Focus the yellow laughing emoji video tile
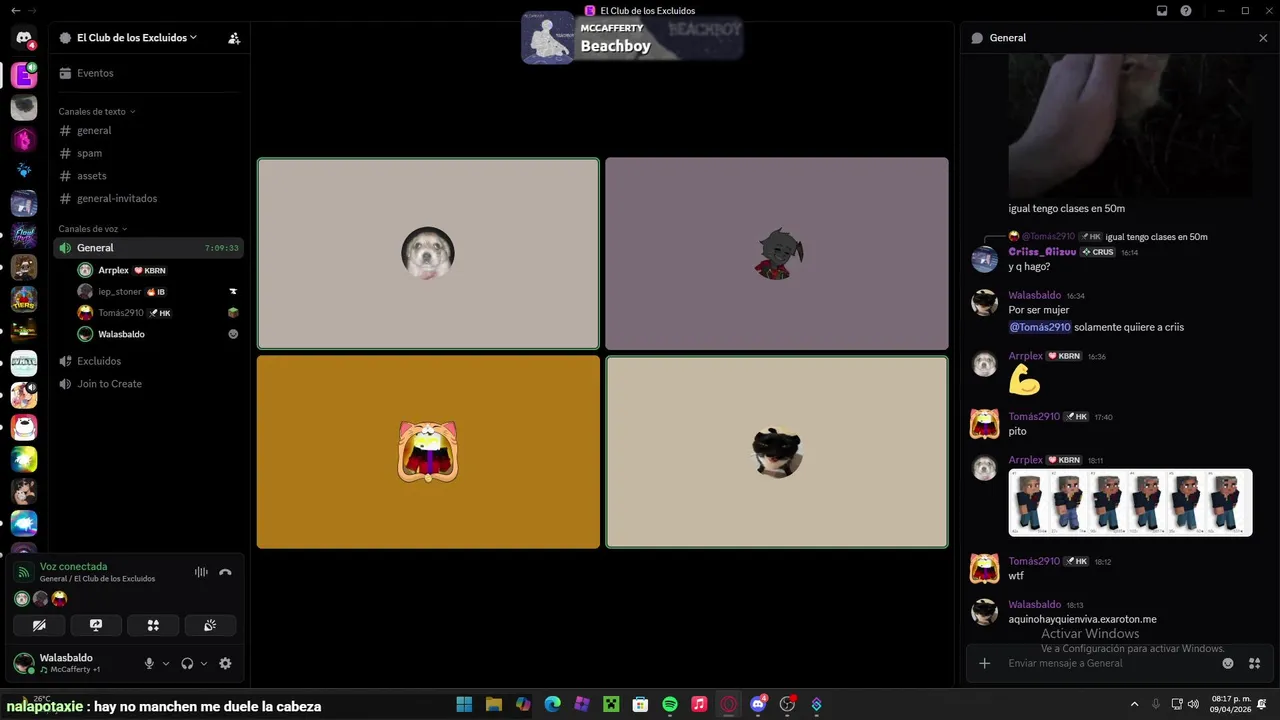 pyautogui.click(x=428, y=452)
